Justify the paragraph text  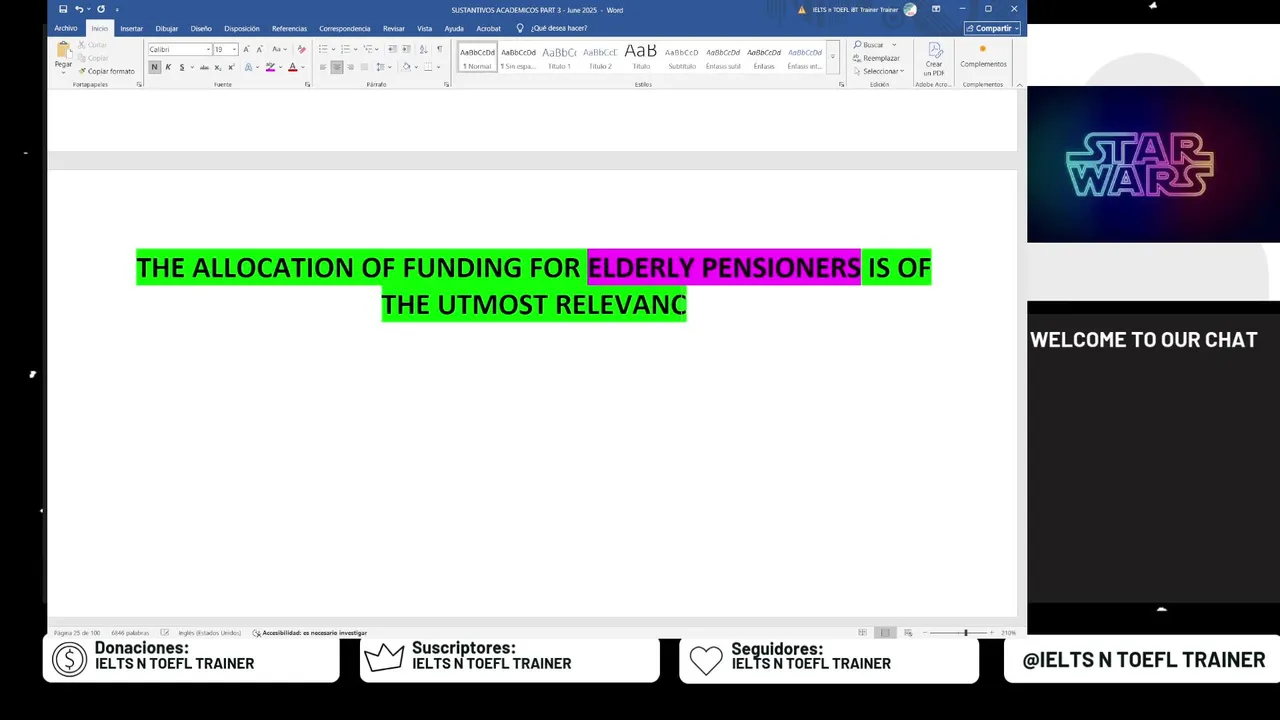point(364,67)
